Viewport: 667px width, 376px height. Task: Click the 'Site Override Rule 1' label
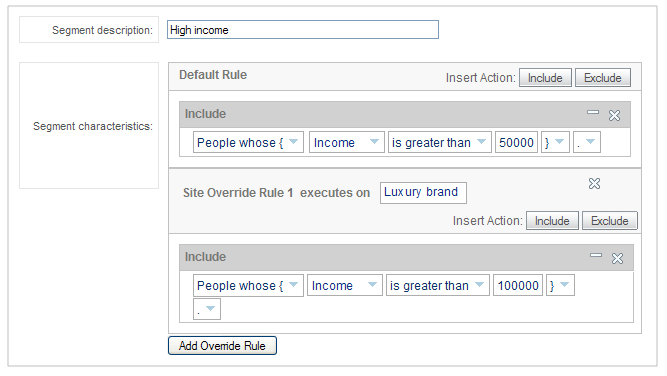click(238, 193)
